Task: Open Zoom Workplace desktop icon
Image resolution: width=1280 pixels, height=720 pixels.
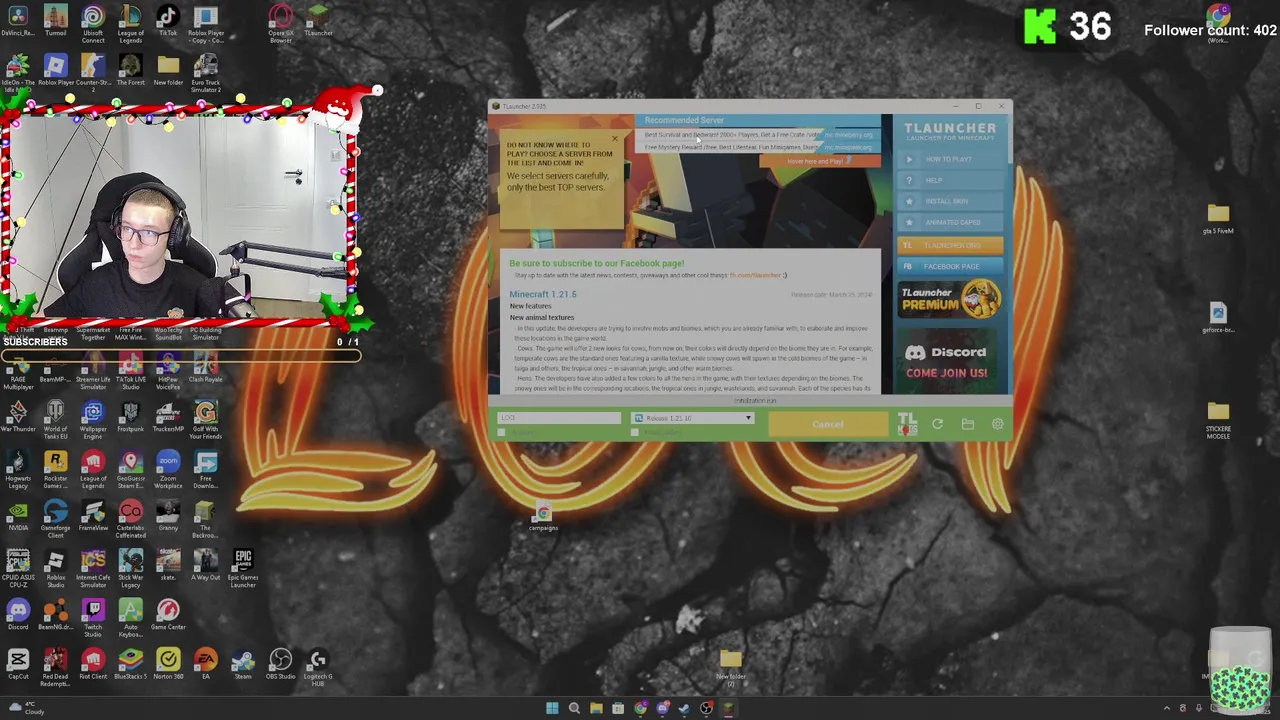Action: click(168, 469)
